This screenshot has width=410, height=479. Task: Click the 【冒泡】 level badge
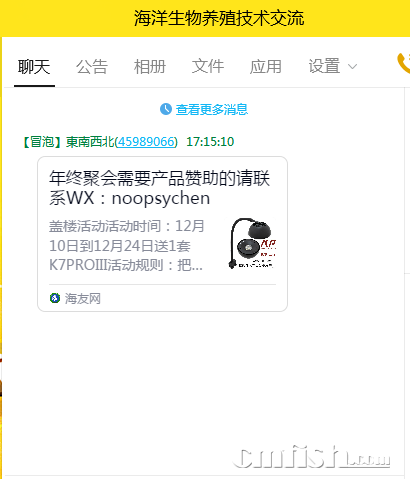(42, 142)
